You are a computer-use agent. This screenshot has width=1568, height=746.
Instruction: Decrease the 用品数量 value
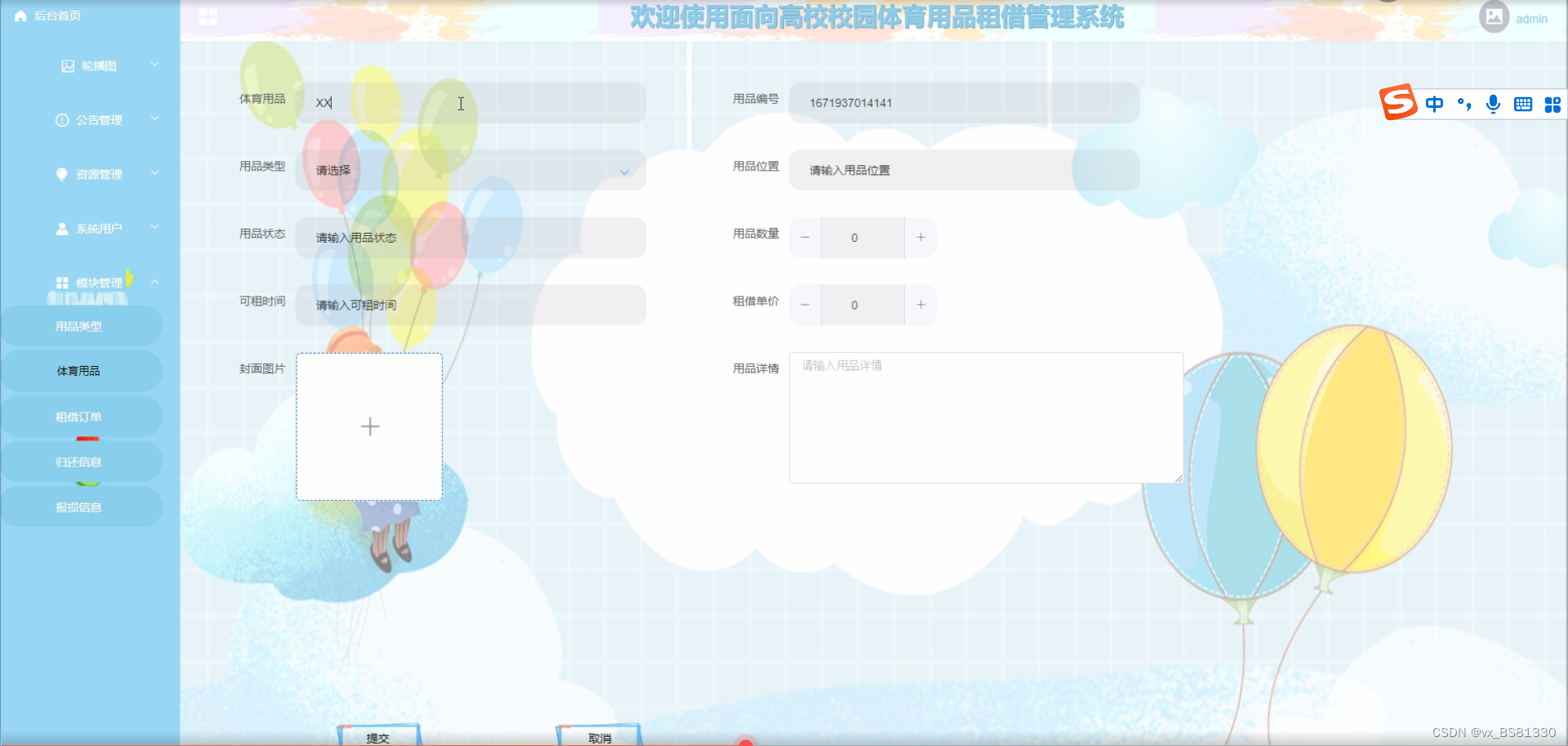[x=805, y=238]
